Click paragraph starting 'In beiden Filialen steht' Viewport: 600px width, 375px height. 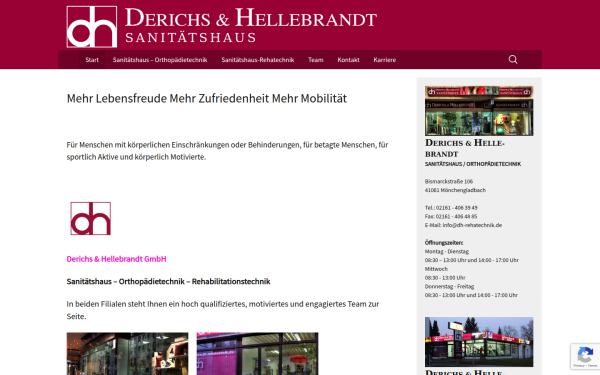coord(223,310)
